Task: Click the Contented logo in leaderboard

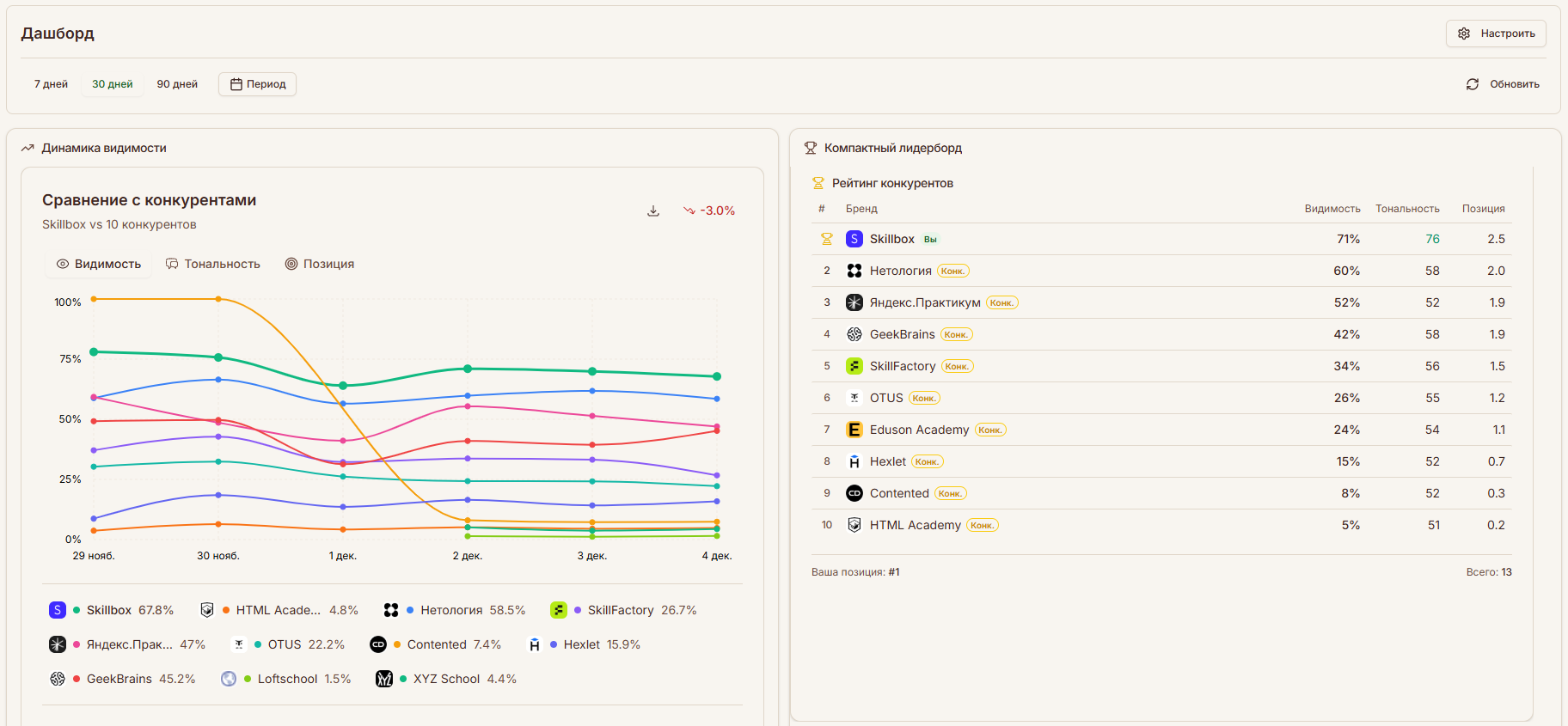Action: pyautogui.click(x=854, y=493)
